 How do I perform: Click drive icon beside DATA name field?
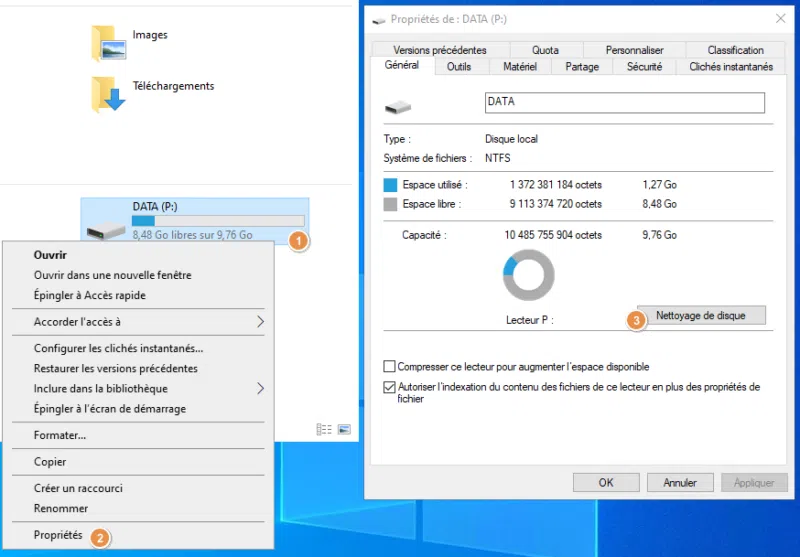(x=398, y=107)
